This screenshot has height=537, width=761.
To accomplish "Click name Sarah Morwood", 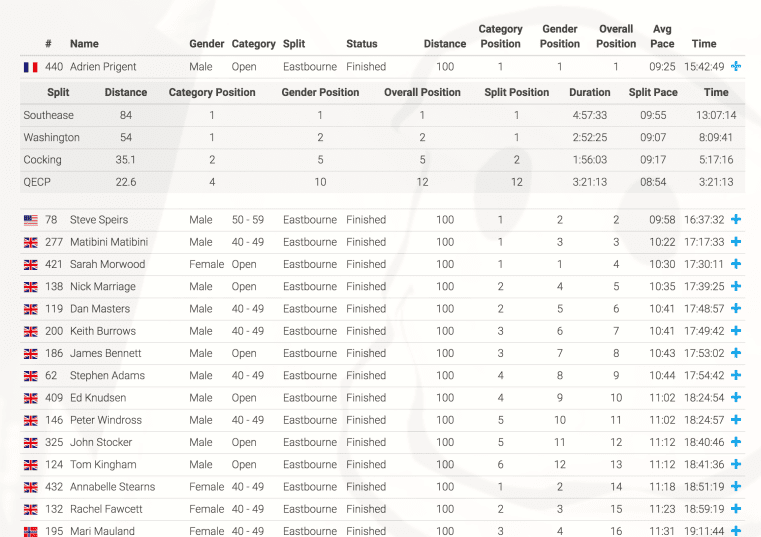I will [107, 264].
